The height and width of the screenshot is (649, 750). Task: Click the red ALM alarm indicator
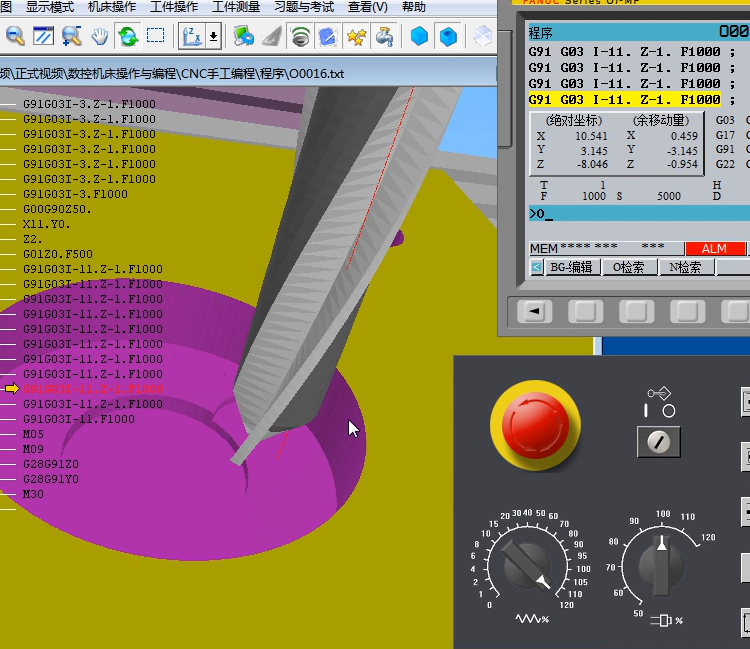coord(715,249)
